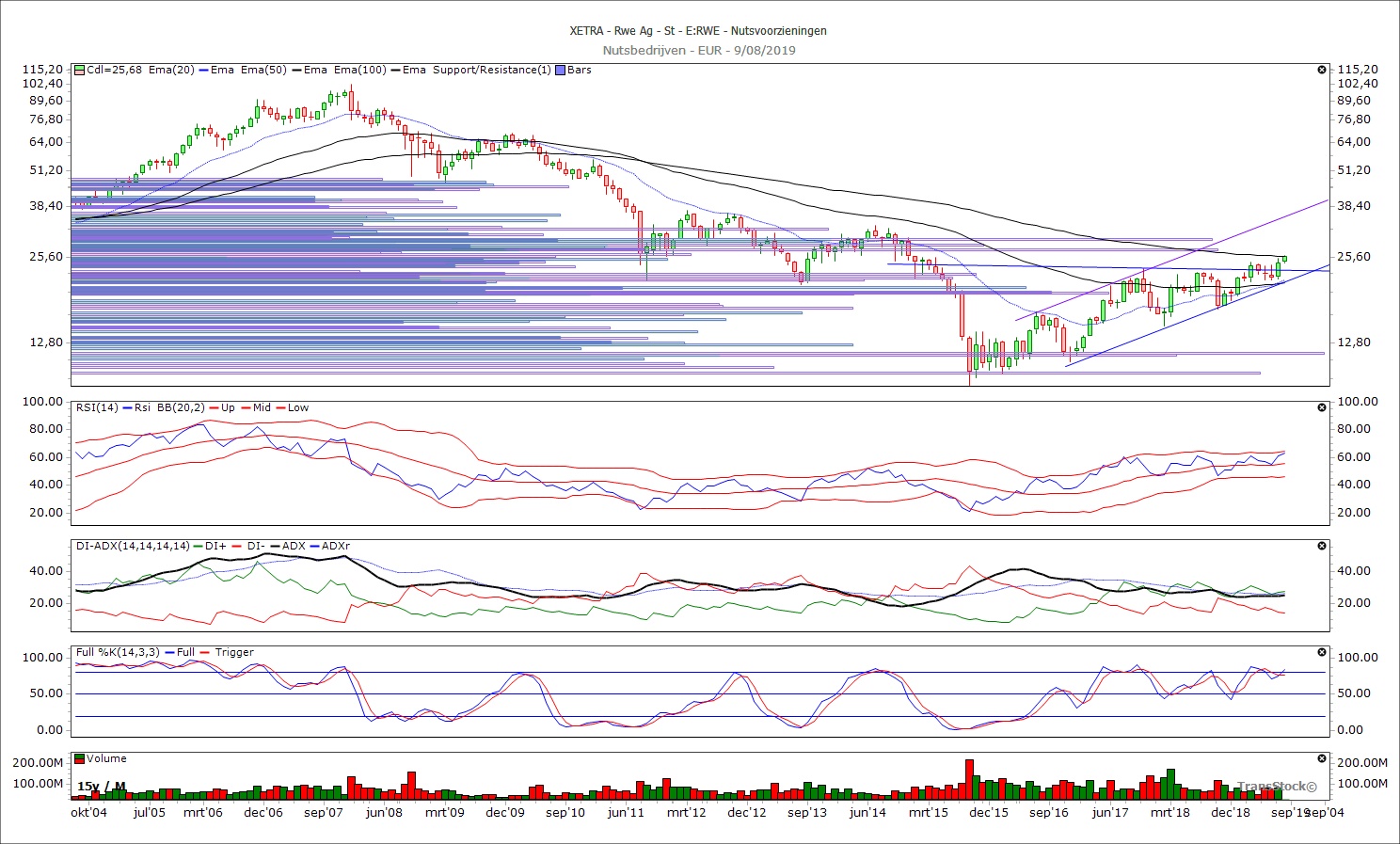Image resolution: width=1400 pixels, height=844 pixels.
Task: Click the round icon in the Volume panel
Action: 1322,758
